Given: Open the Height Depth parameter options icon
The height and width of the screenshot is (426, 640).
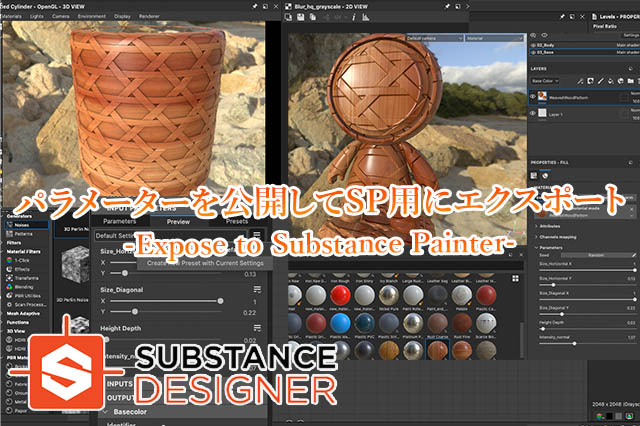Looking at the screenshot, I should click(257, 328).
